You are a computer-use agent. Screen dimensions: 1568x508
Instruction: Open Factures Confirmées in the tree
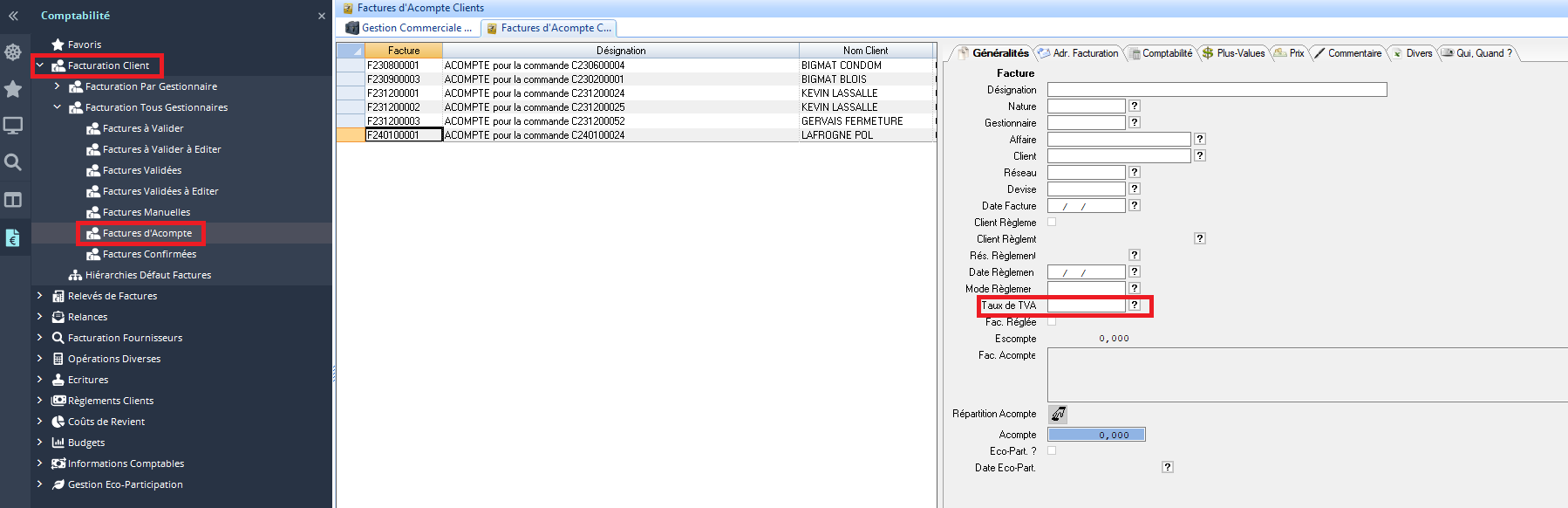click(149, 254)
